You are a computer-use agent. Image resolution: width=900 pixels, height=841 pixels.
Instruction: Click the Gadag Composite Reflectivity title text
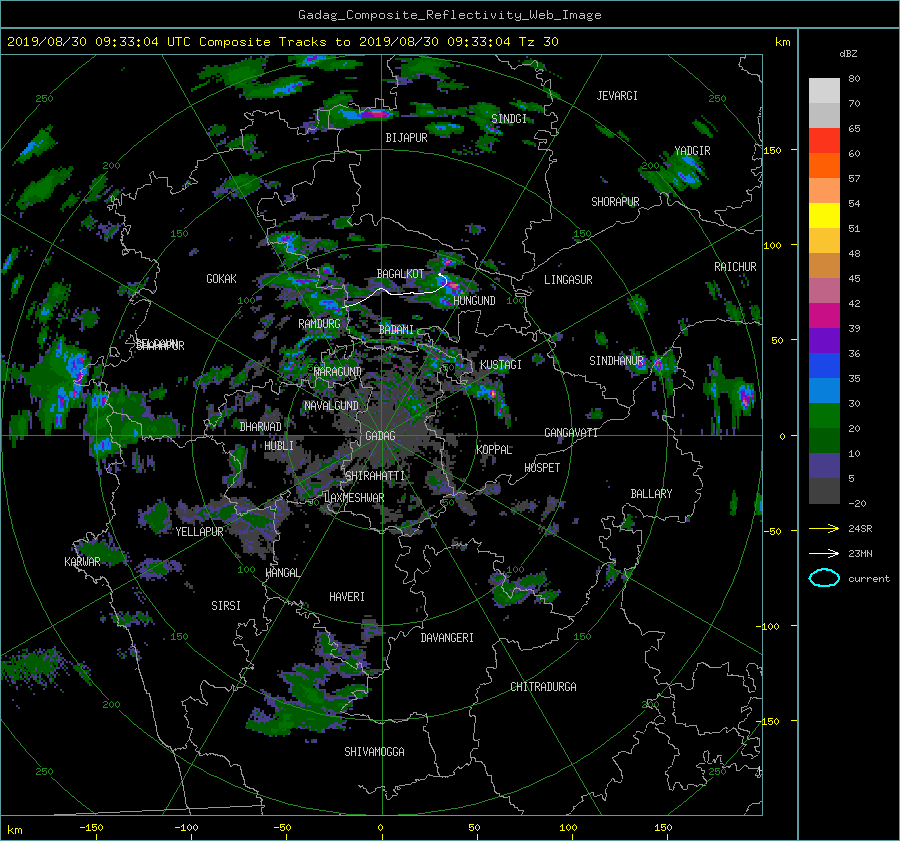(x=449, y=15)
